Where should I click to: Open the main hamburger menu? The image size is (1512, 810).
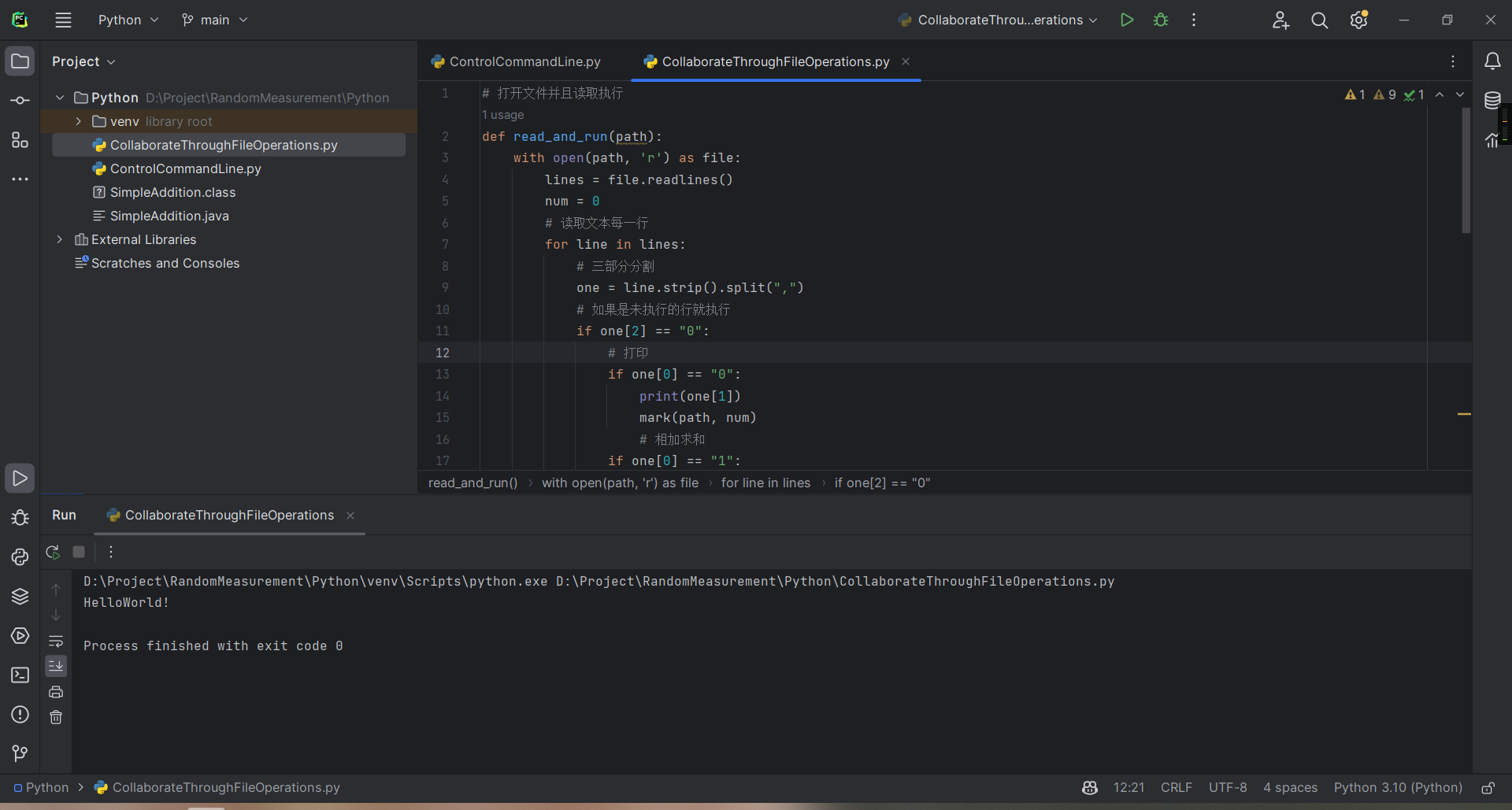63,20
